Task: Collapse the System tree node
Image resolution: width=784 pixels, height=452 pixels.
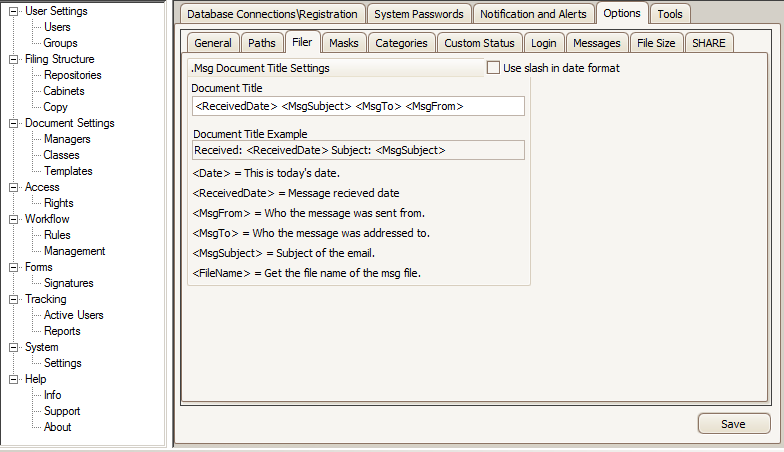Action: [14, 347]
